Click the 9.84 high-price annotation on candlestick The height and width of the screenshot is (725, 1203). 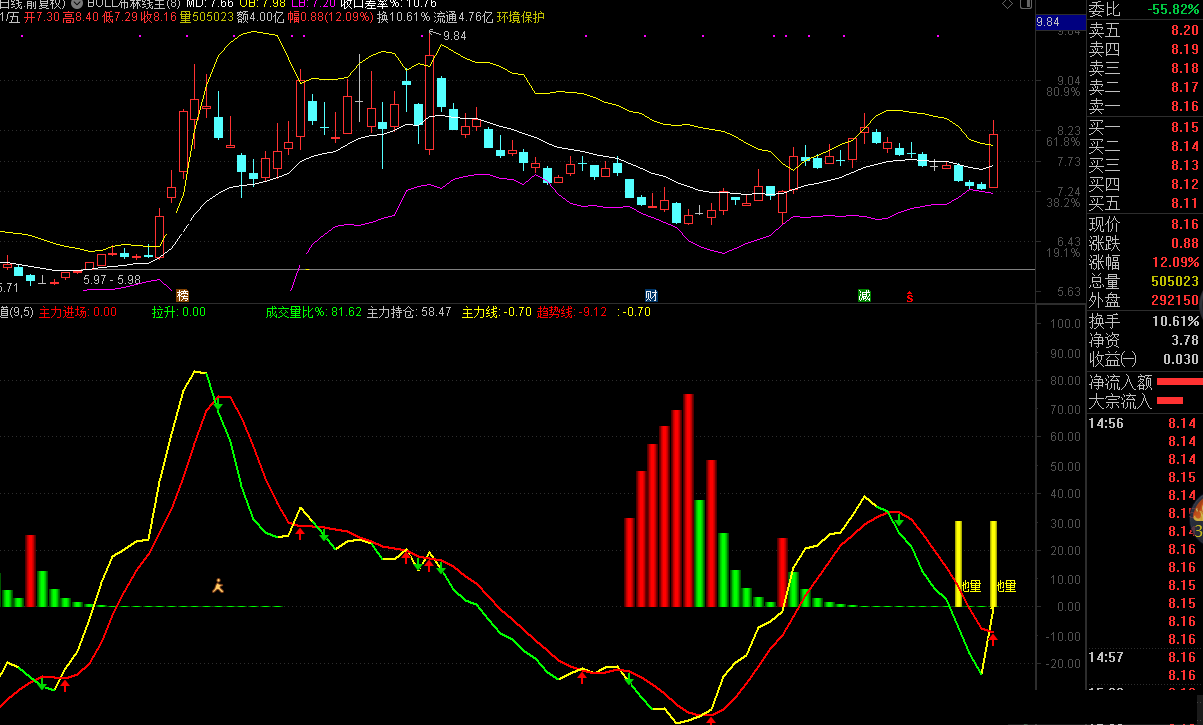tap(454, 36)
